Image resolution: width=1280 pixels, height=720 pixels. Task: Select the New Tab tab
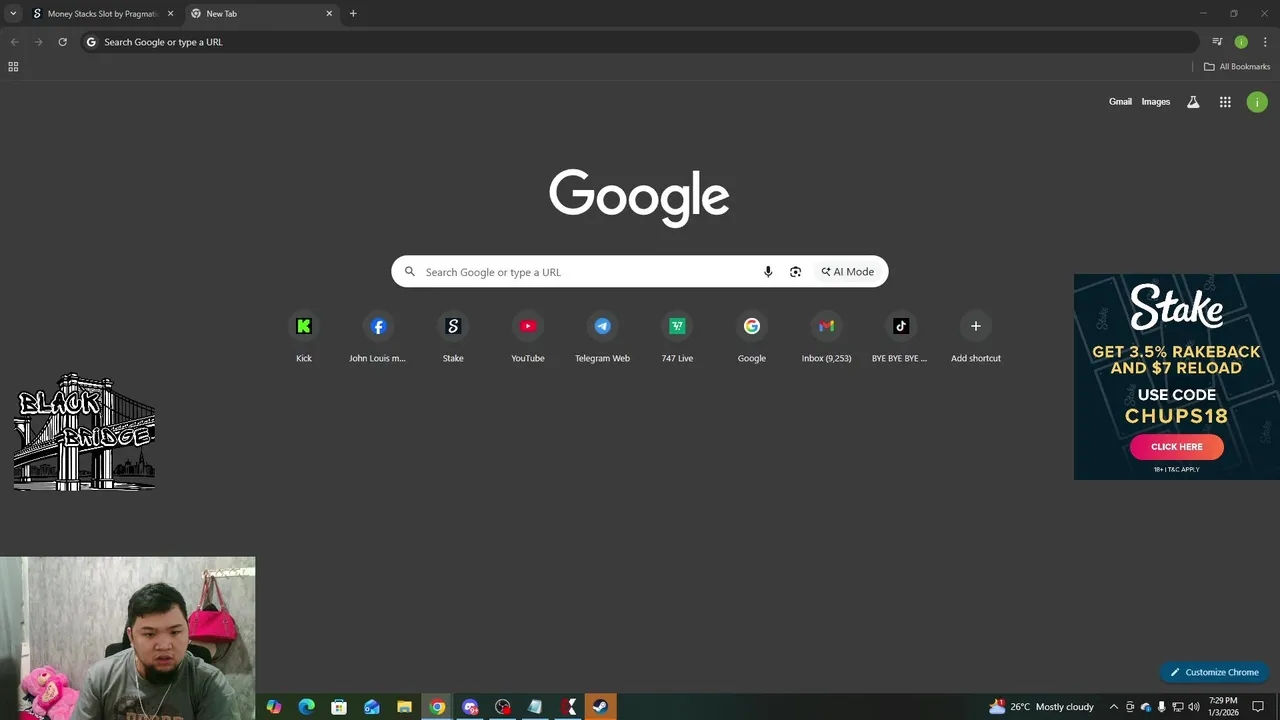[260, 14]
